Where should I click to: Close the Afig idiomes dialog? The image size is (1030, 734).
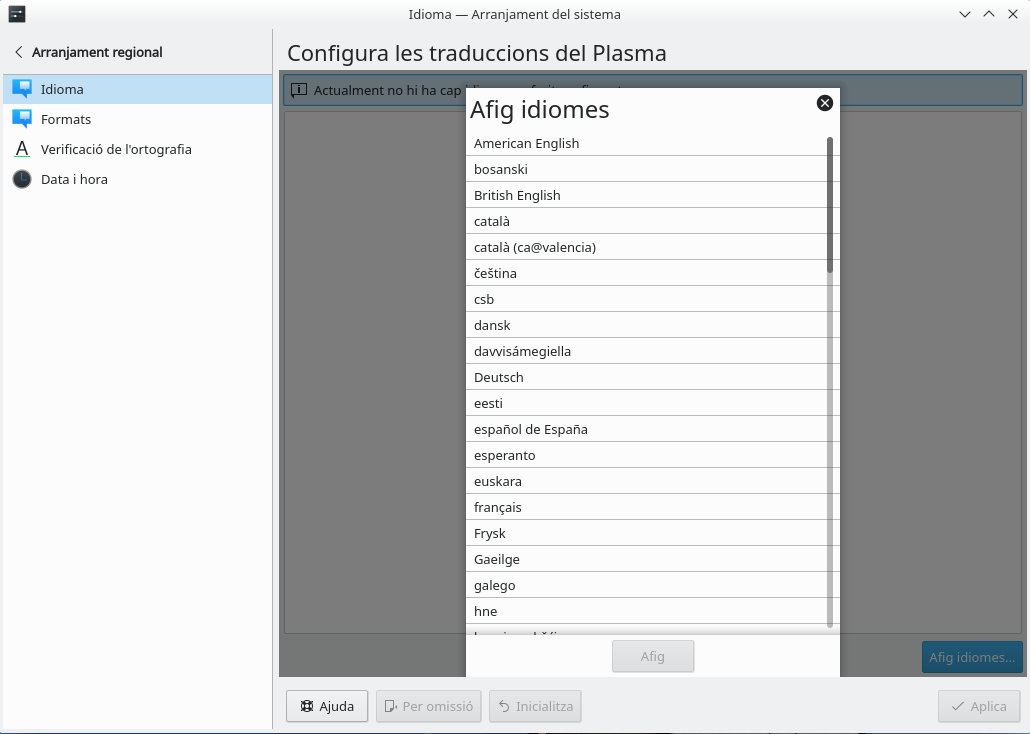pos(825,102)
